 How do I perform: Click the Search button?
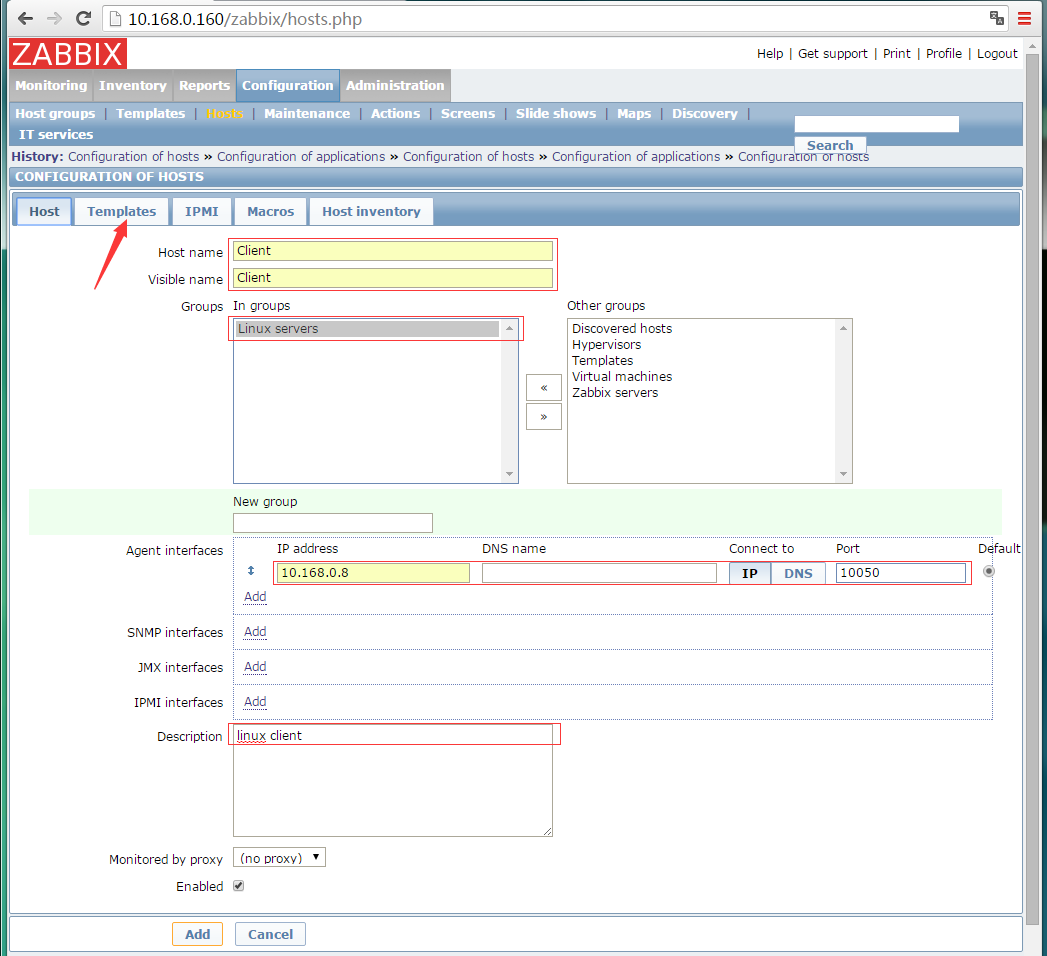click(x=830, y=145)
